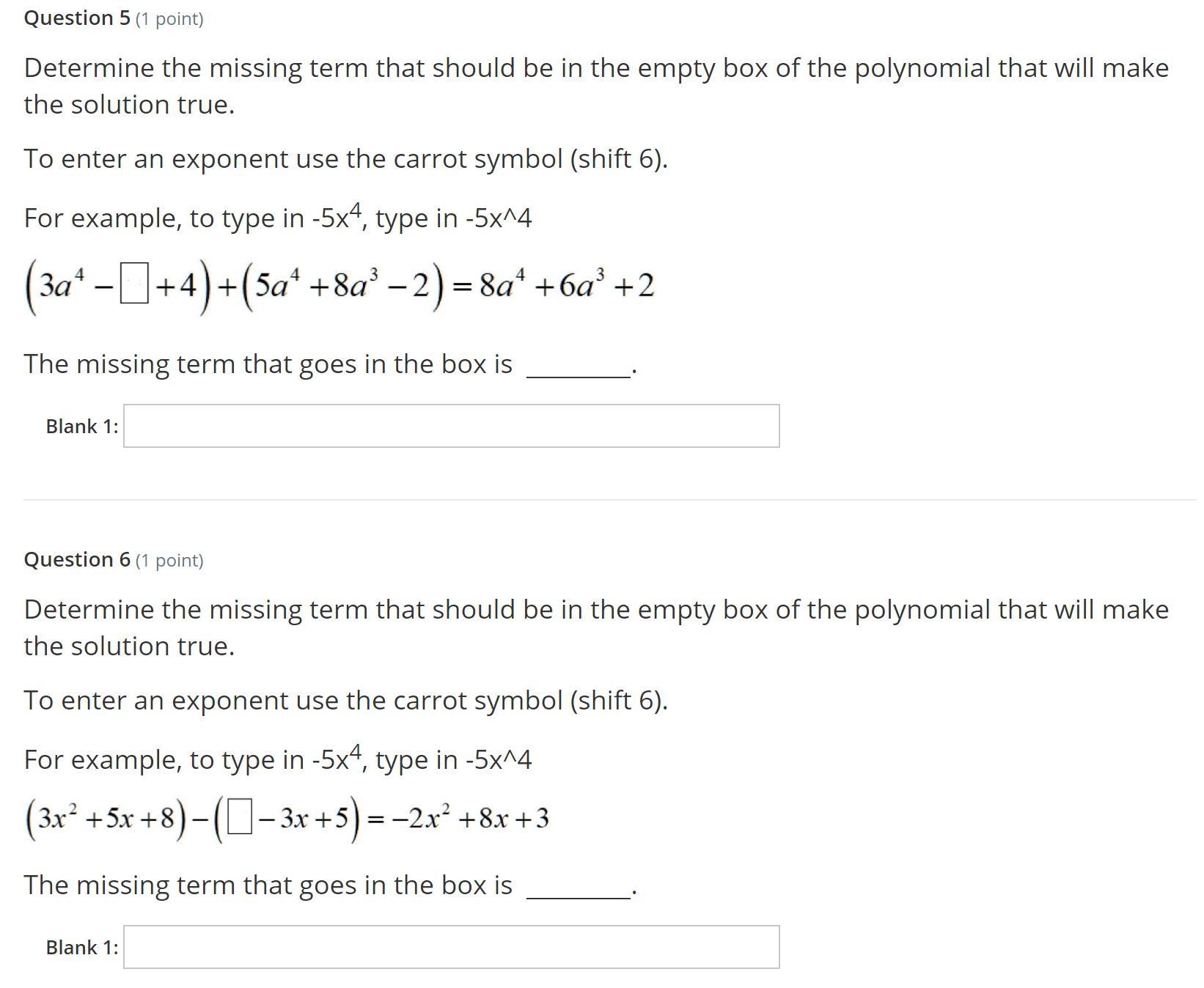Click the Blank 1 label under Question 5

click(x=81, y=427)
